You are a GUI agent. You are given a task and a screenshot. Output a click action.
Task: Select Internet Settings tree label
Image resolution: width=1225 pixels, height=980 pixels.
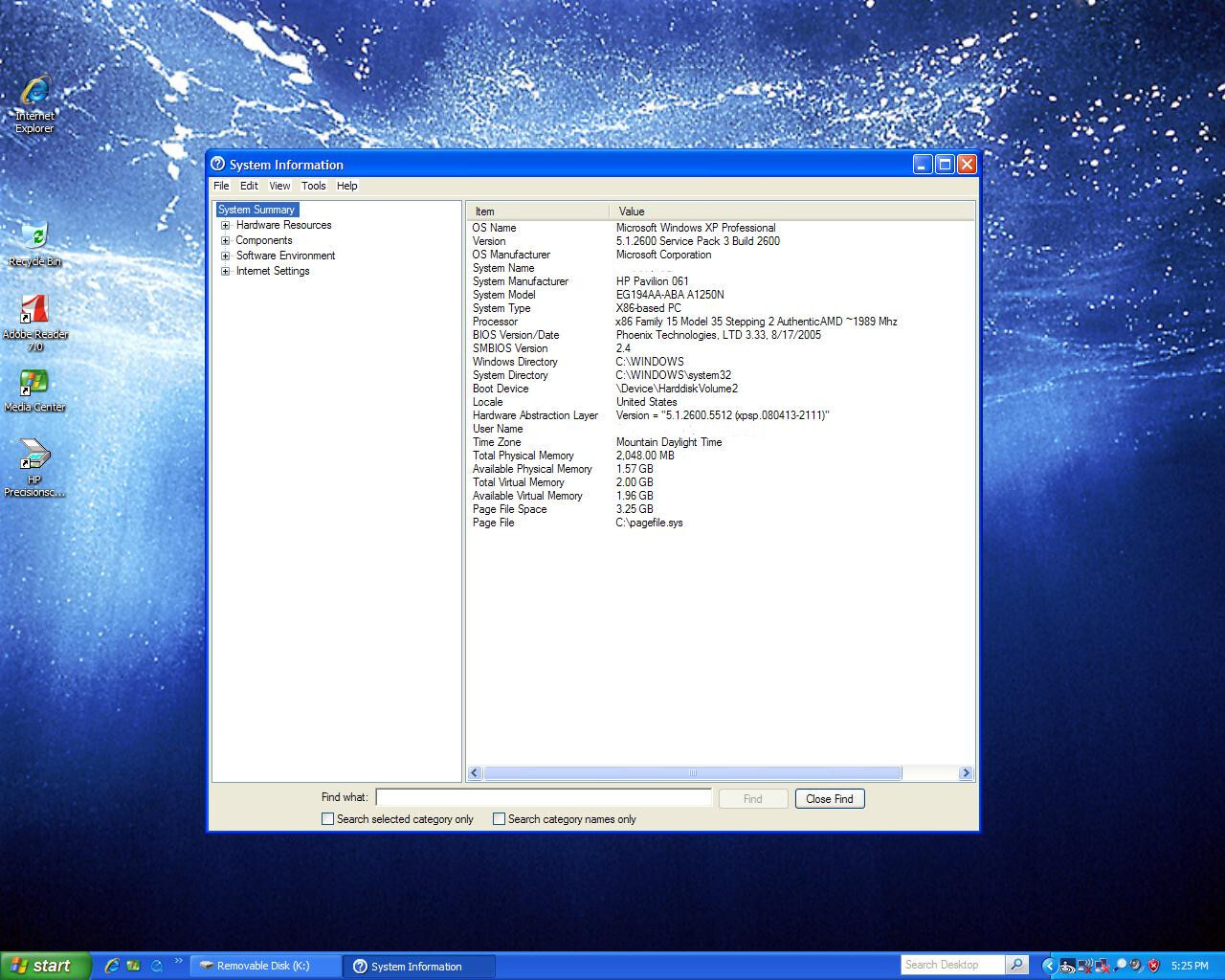pyautogui.click(x=273, y=271)
